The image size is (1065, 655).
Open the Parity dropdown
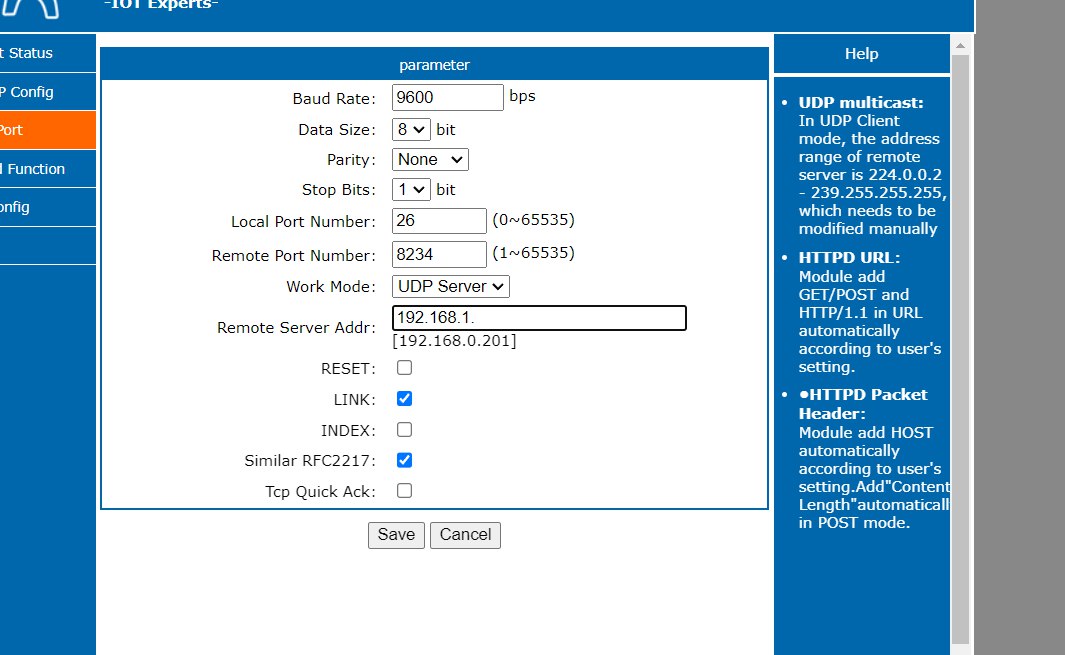pyautogui.click(x=430, y=160)
